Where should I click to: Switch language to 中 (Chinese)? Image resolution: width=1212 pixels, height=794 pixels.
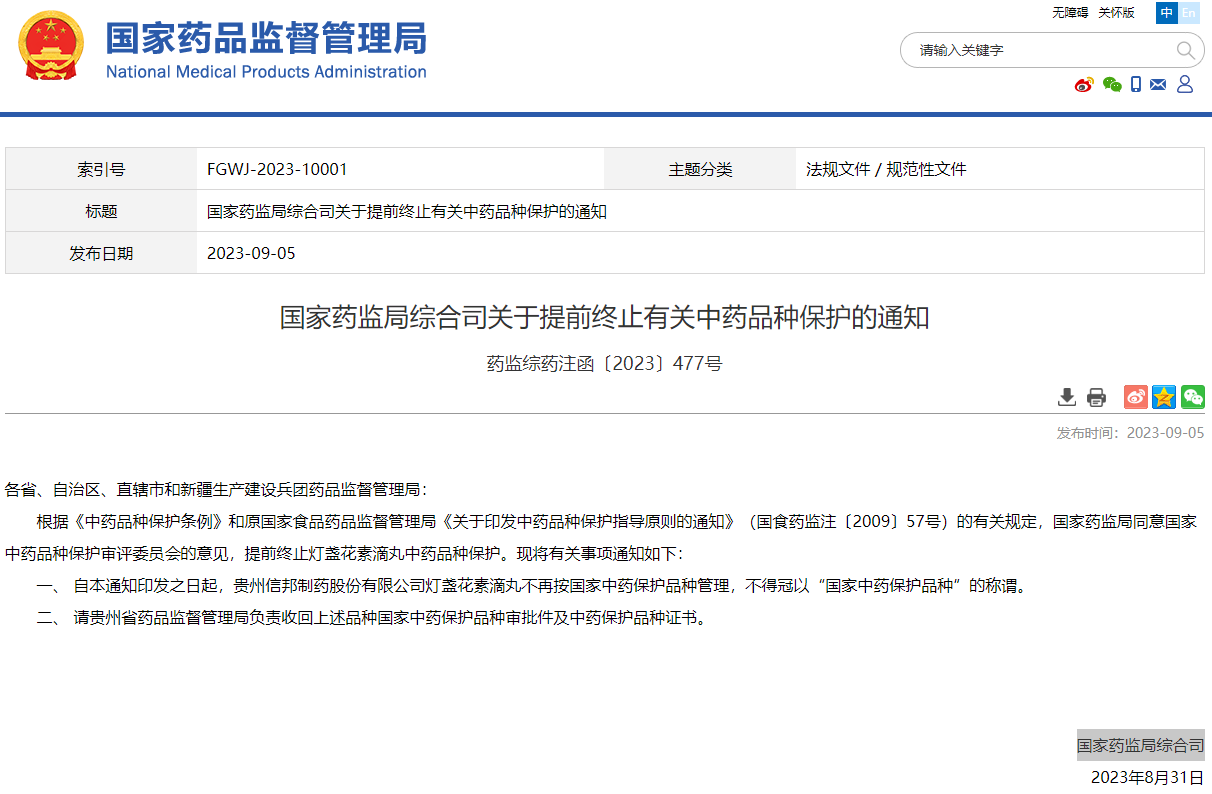pyautogui.click(x=1166, y=13)
